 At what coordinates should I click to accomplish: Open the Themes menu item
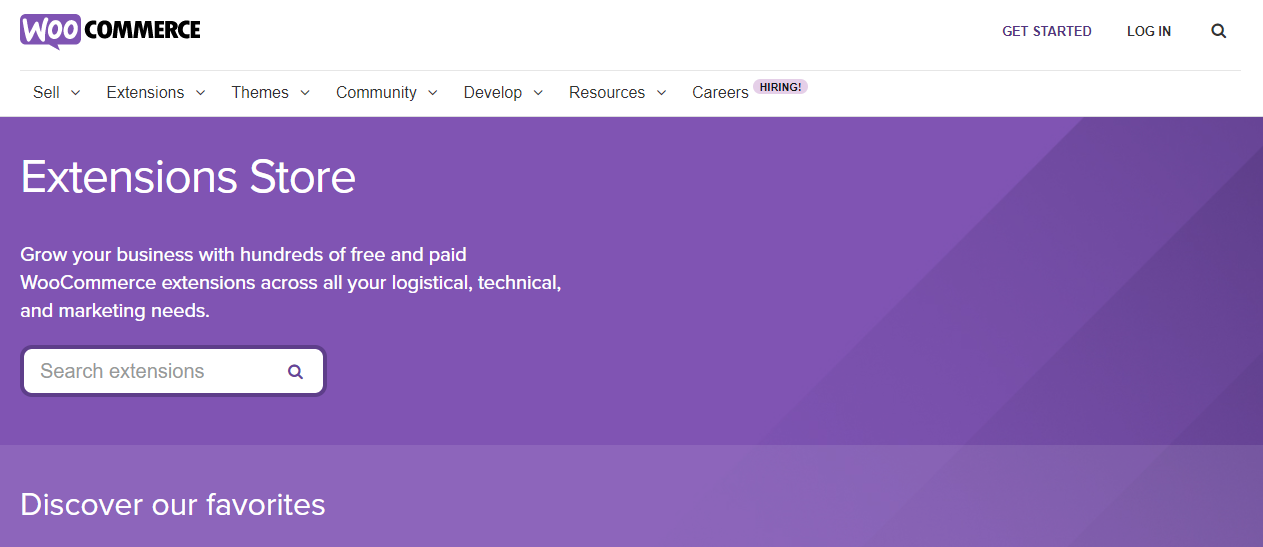click(260, 92)
